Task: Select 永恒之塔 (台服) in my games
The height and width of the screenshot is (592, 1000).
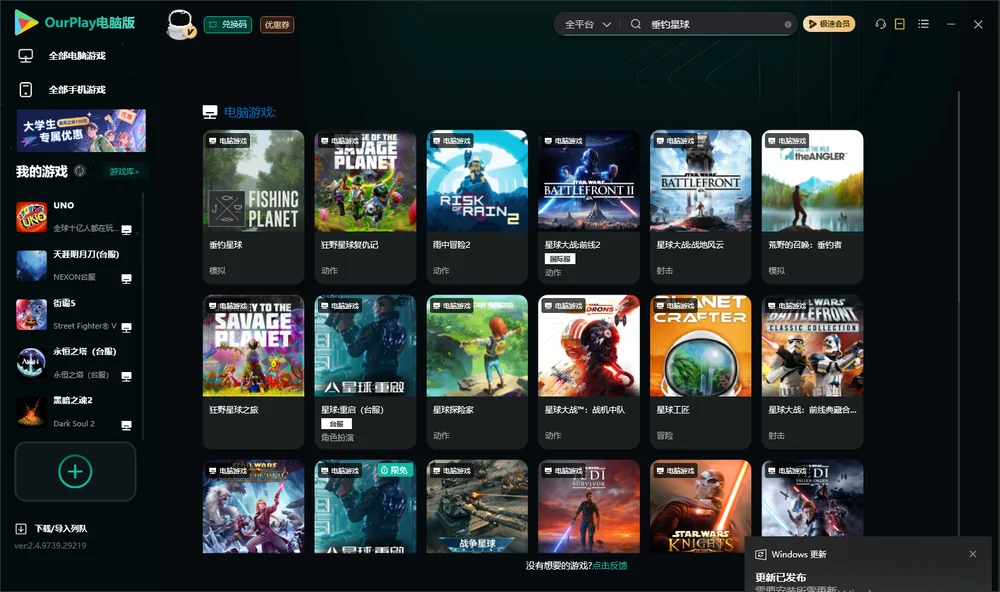Action: (75, 363)
